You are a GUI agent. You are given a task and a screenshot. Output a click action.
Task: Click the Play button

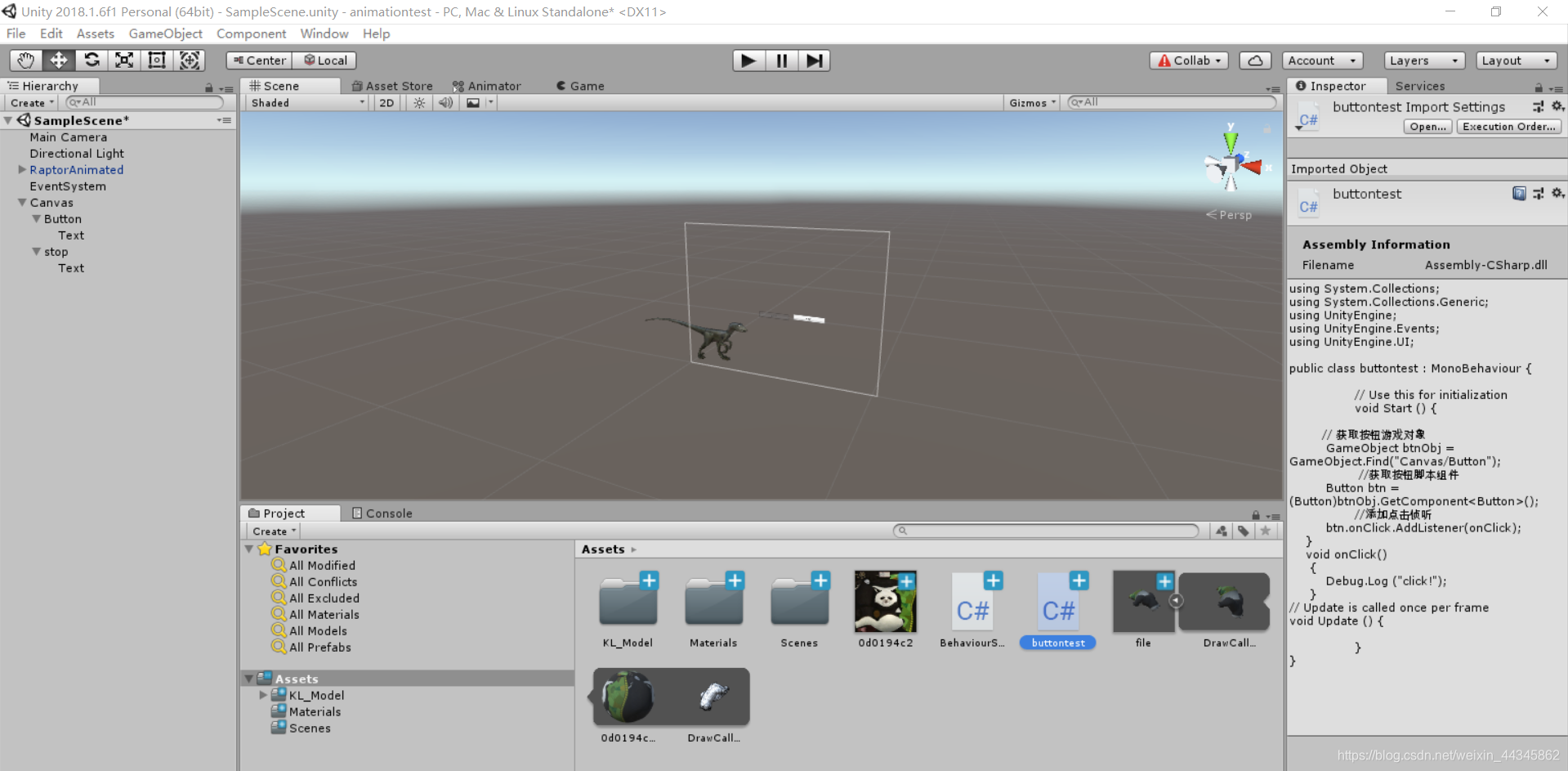[748, 61]
